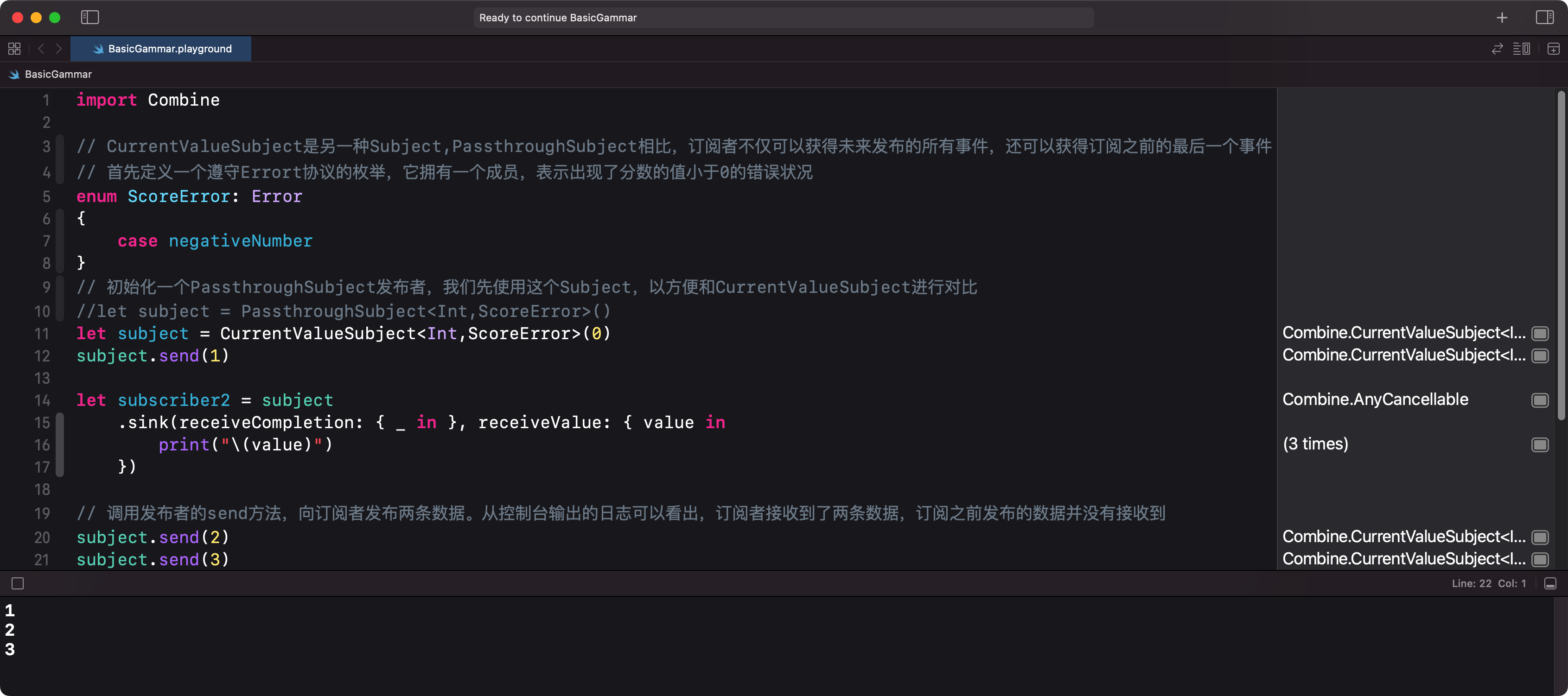Toggle the inspector panel on right
The width and height of the screenshot is (1568, 696).
pos(1544,18)
